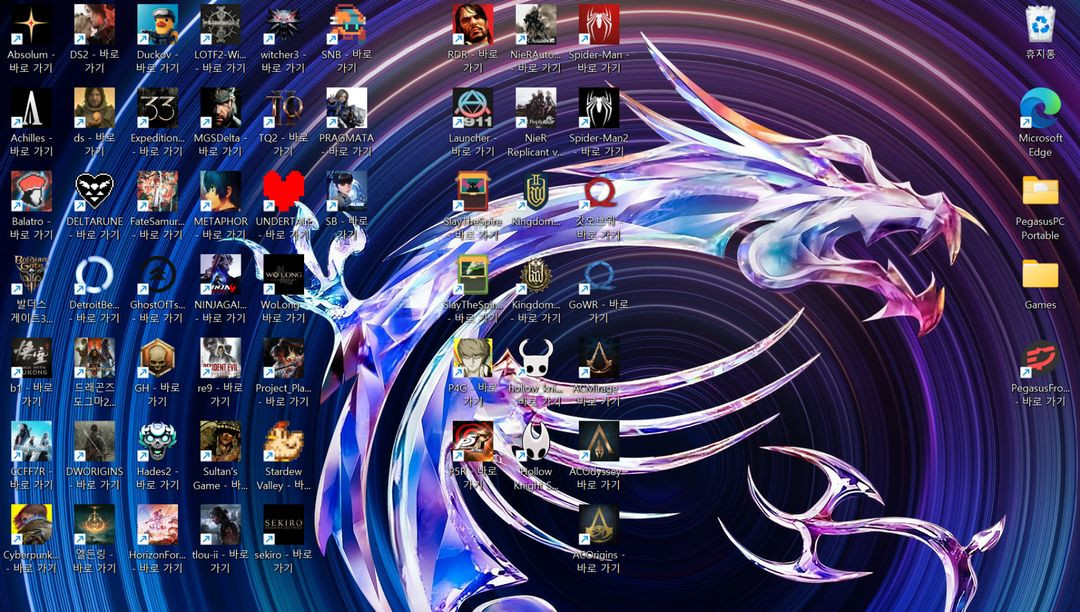Open the DELTARUNE heart shortcut
Screen dimensions: 1080x612
pyautogui.click(x=94, y=191)
